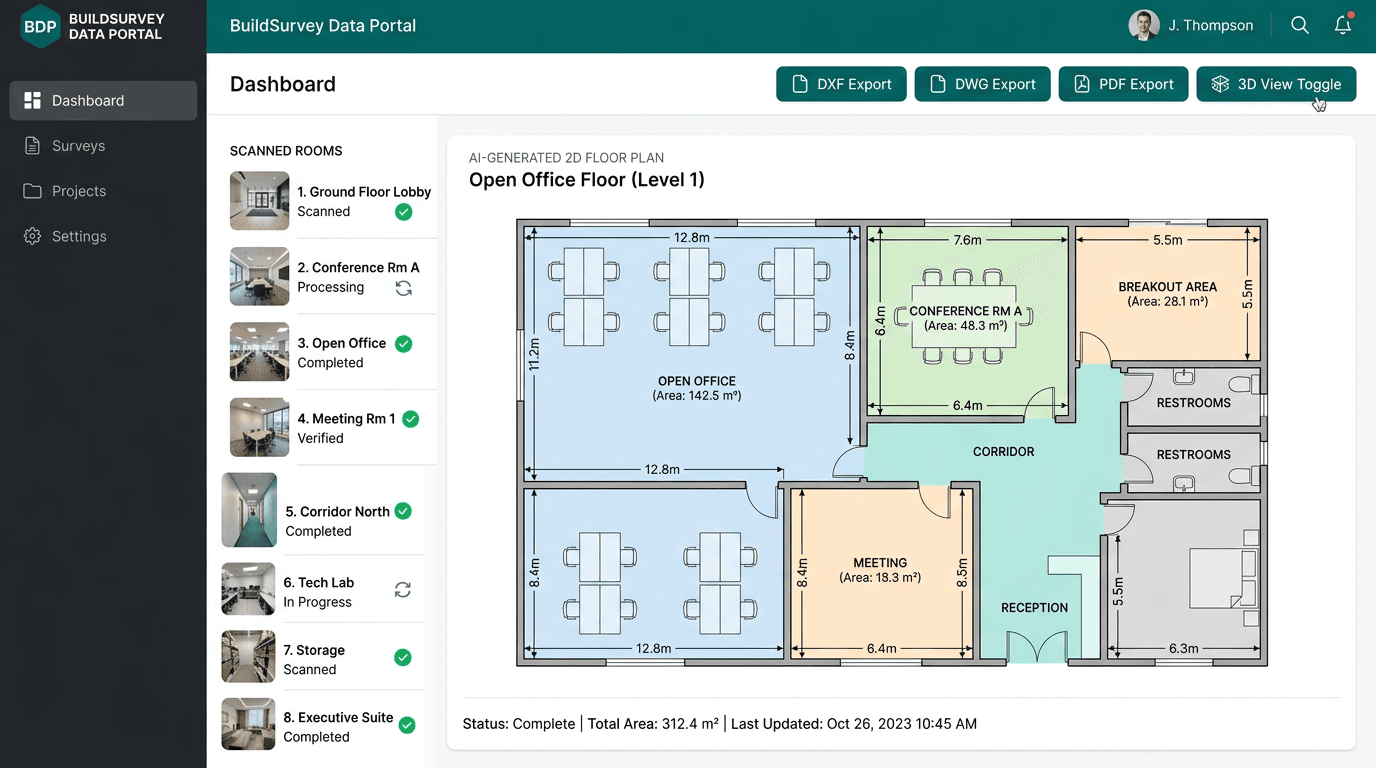Toggle 3D view with the 3D View Toggle button

(1276, 84)
